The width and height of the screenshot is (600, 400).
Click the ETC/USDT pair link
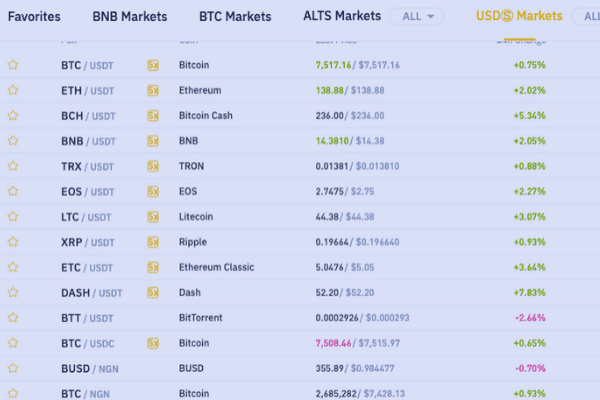[x=88, y=268]
